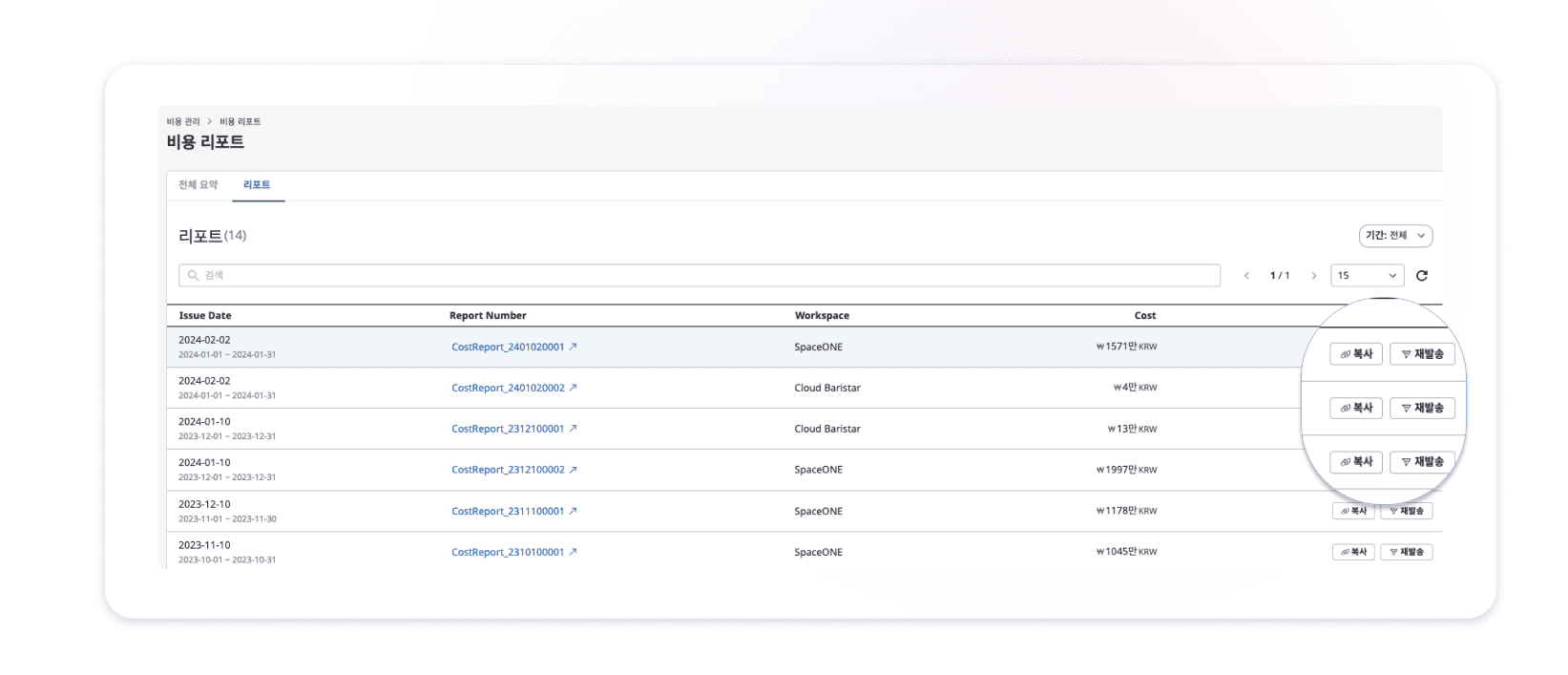Click 복사 in the 2023-11-10 row
The image size is (1568, 675).
[x=1353, y=552]
